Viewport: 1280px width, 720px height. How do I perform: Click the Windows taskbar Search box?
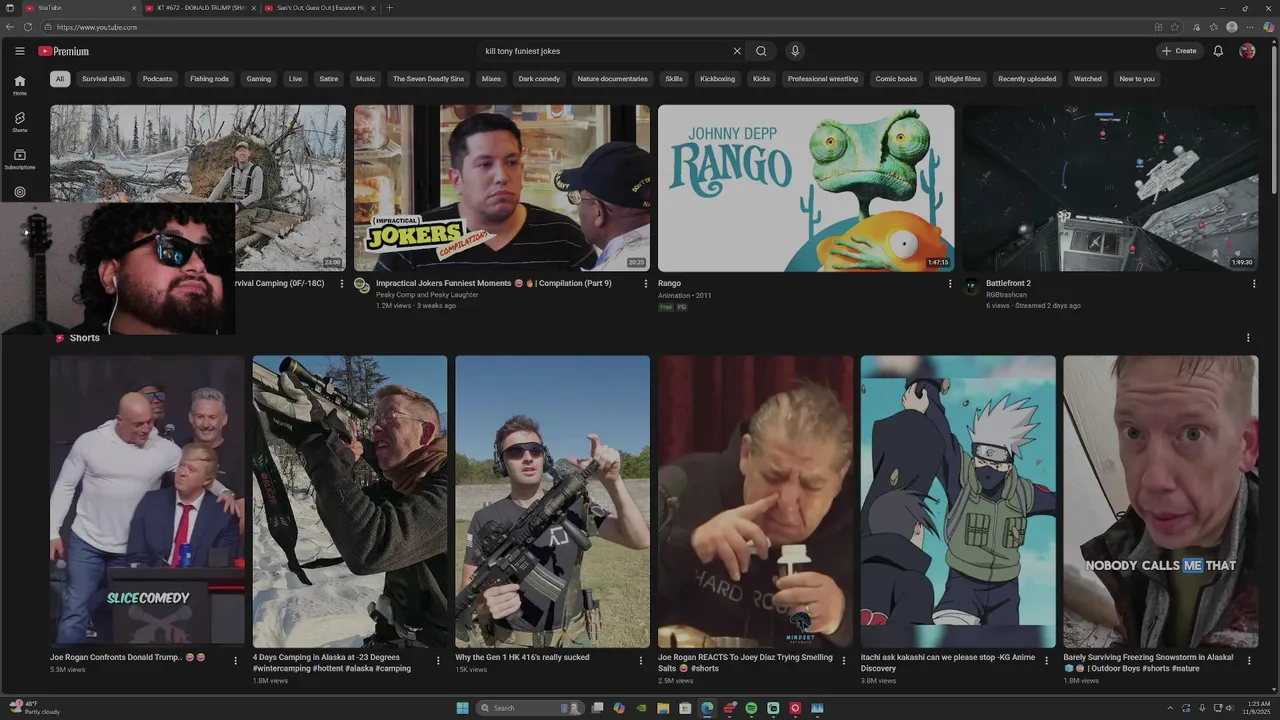[x=530, y=708]
